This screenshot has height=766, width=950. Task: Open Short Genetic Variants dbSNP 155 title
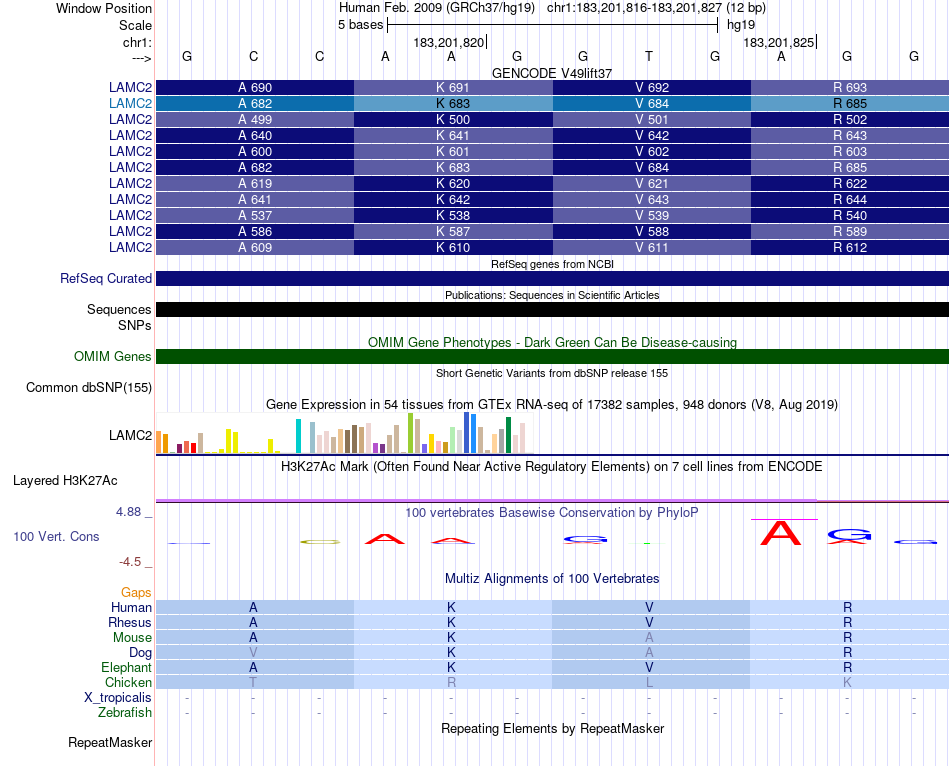[x=552, y=373]
